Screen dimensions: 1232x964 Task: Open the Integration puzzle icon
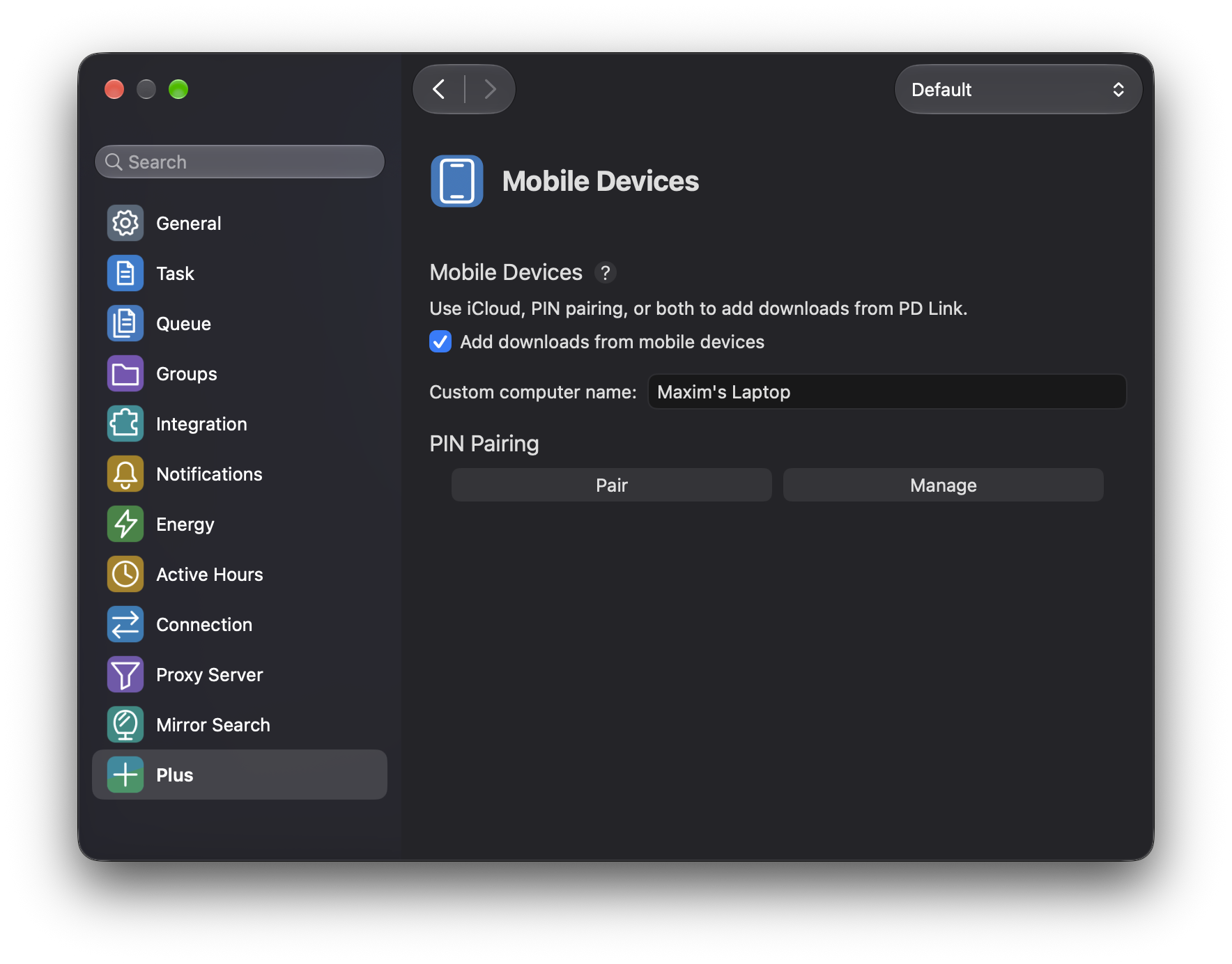click(x=125, y=423)
